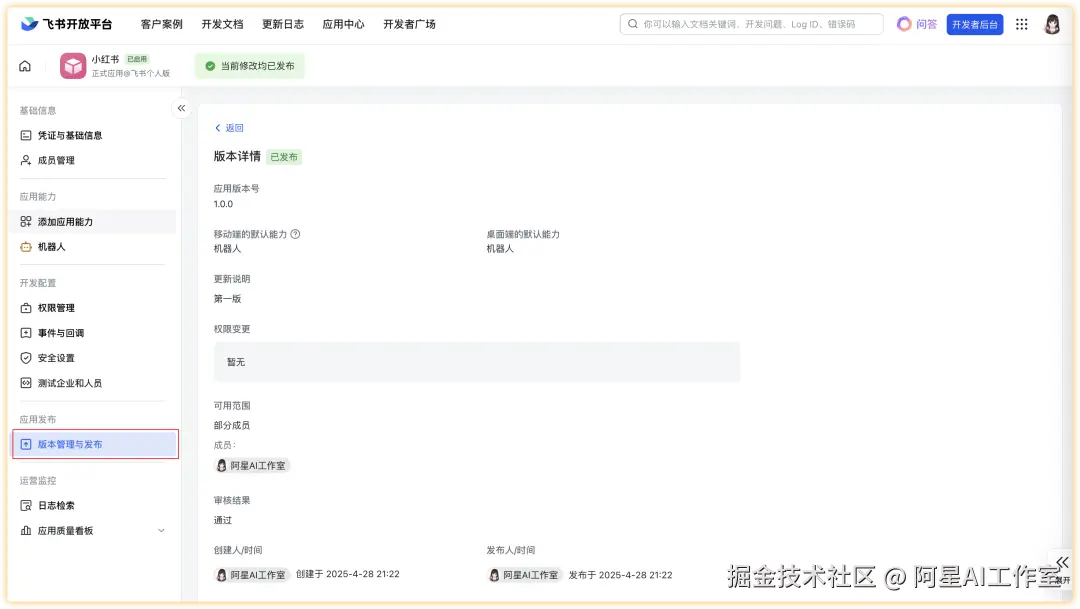Select 权限管理 in the left sidebar
The image size is (1080, 609).
pos(57,307)
